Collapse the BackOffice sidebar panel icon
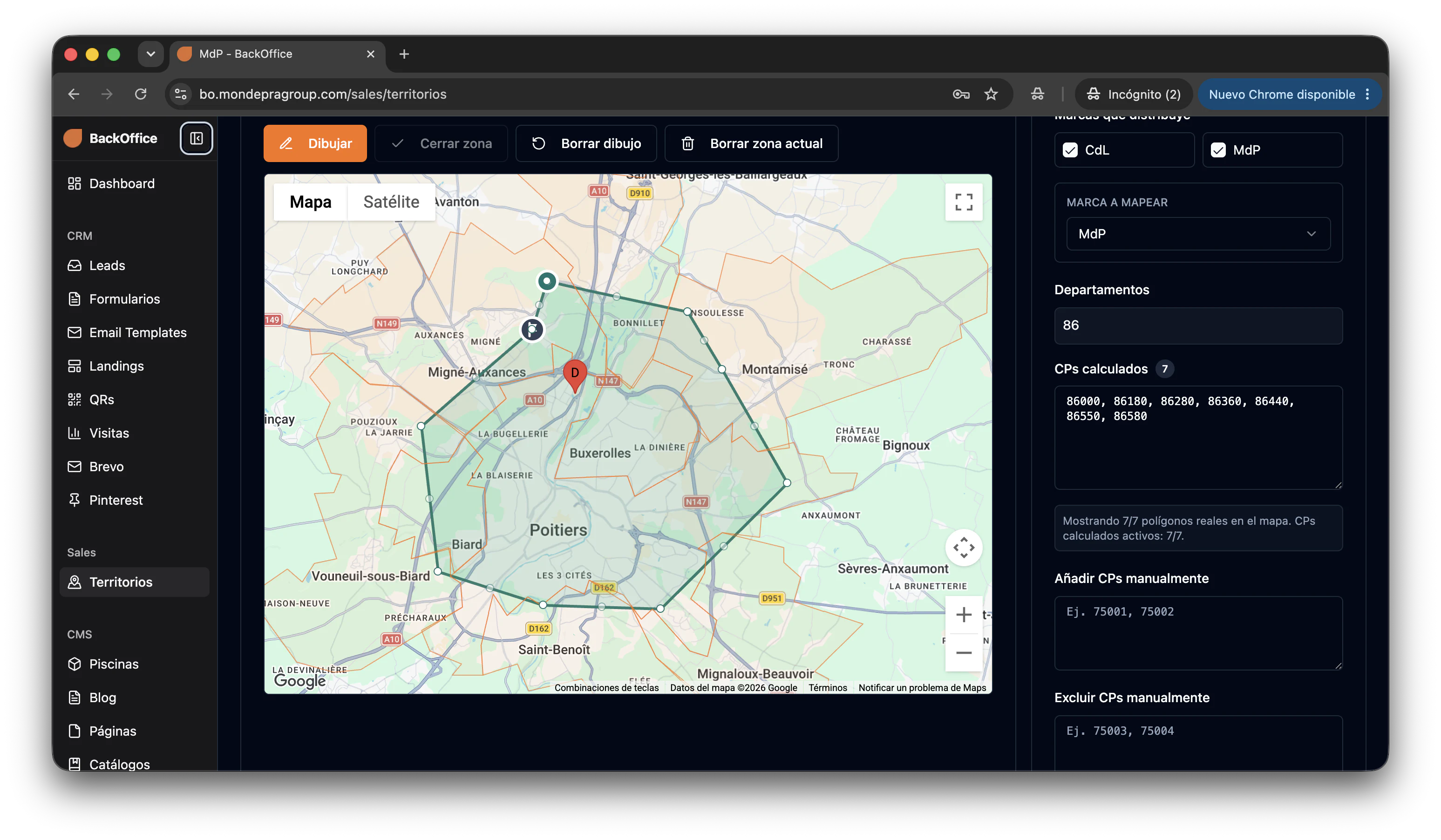1441x840 pixels. [x=196, y=138]
